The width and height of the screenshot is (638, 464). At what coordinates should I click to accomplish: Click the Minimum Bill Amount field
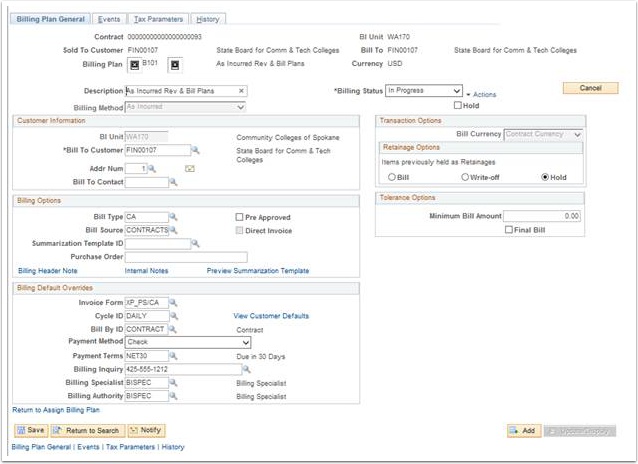coord(542,216)
